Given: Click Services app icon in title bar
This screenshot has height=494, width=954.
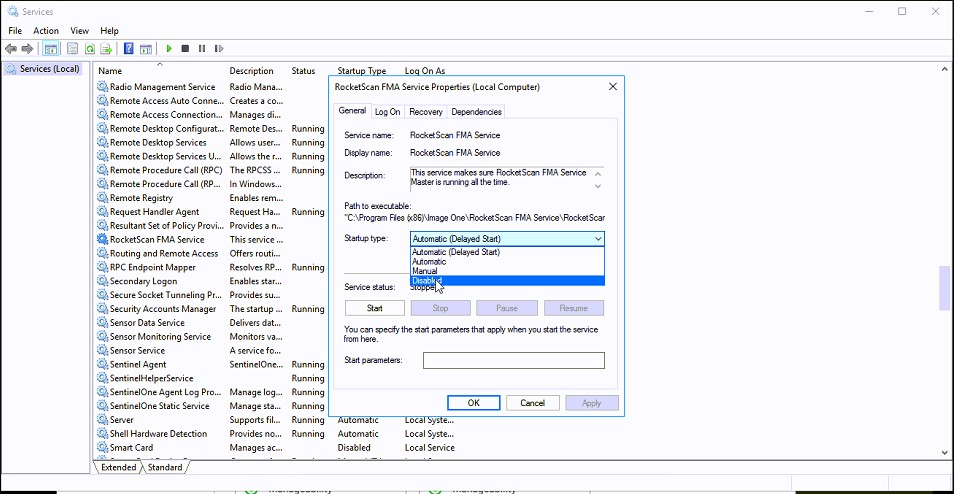Looking at the screenshot, I should point(12,11).
